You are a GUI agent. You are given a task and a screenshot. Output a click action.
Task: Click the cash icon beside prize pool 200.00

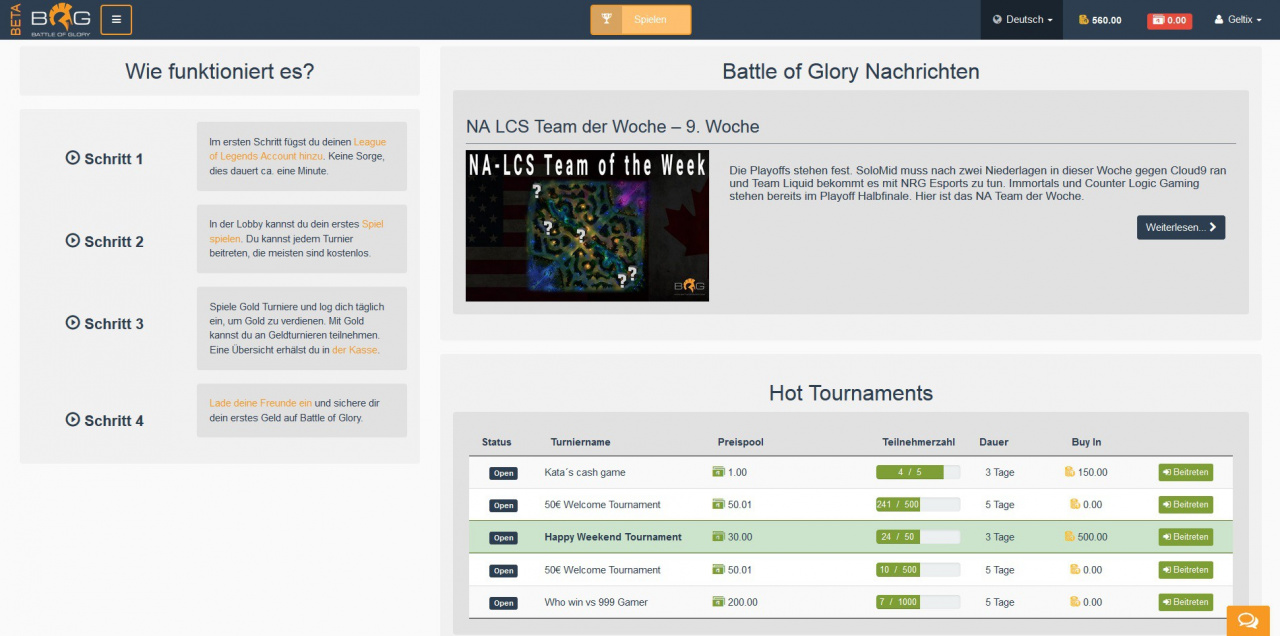(718, 602)
